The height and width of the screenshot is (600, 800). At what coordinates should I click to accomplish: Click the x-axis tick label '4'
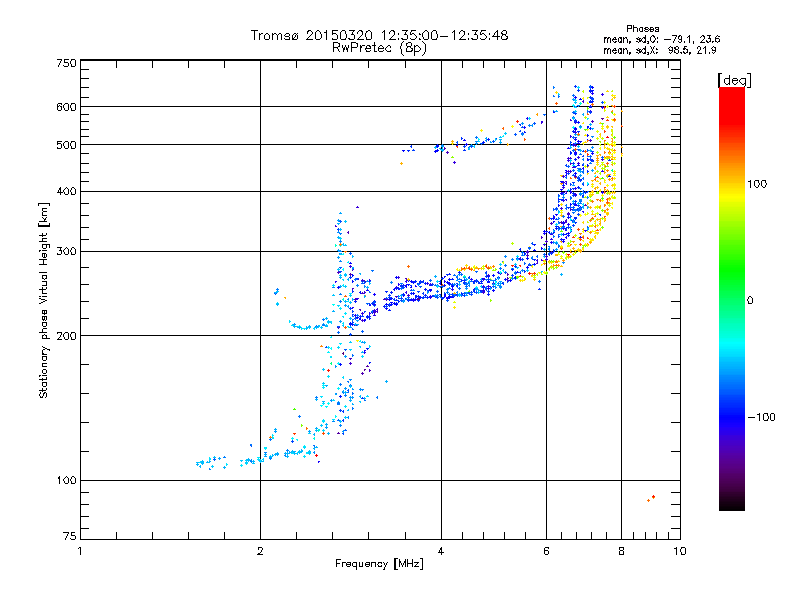tap(441, 551)
